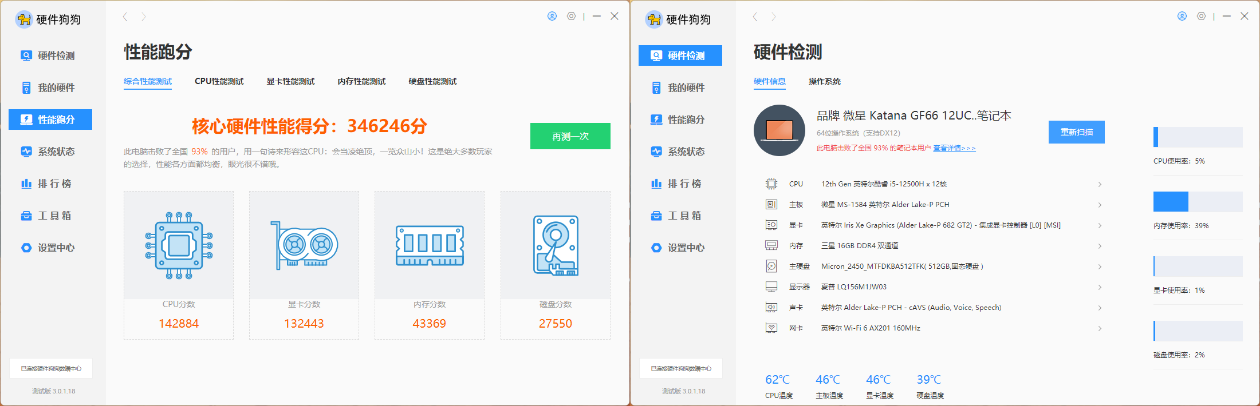Click the 主硬盘 disk row icon
The width and height of the screenshot is (1260, 406).
(771, 266)
